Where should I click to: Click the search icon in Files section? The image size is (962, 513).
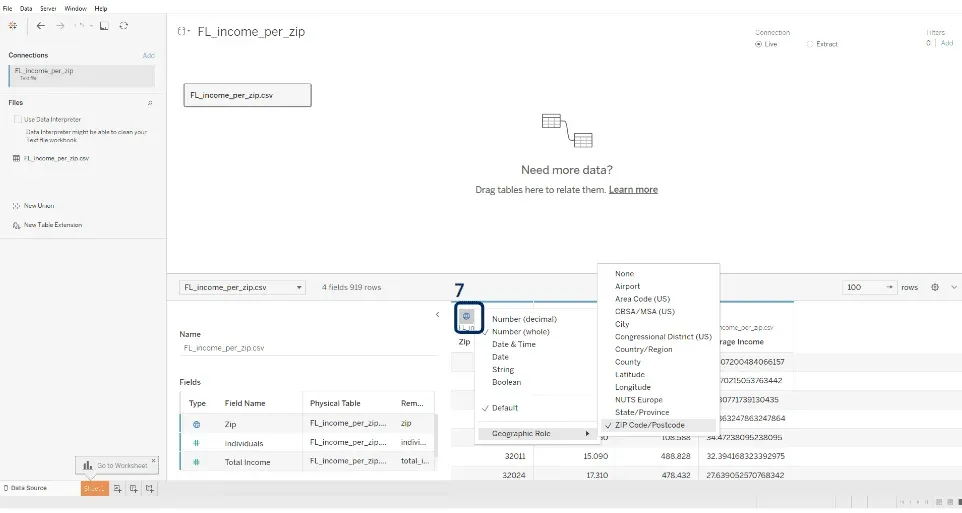(150, 103)
